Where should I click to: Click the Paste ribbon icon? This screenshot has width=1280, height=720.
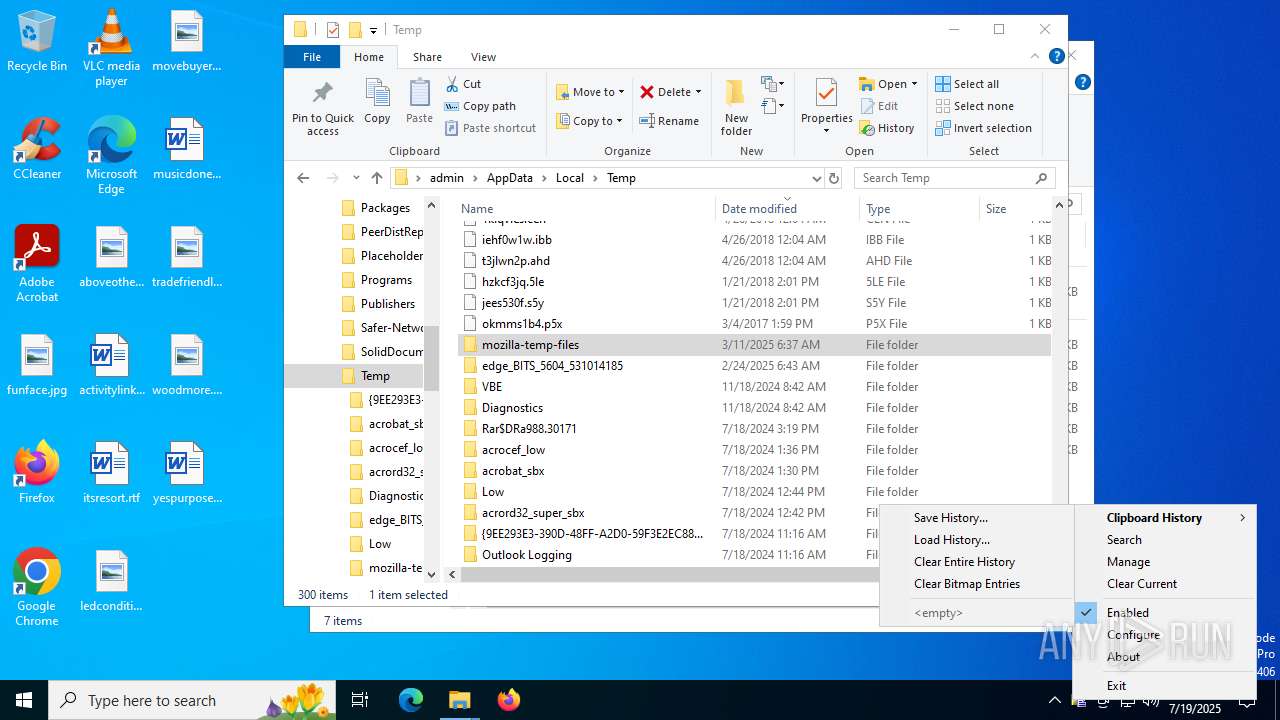coord(419,102)
